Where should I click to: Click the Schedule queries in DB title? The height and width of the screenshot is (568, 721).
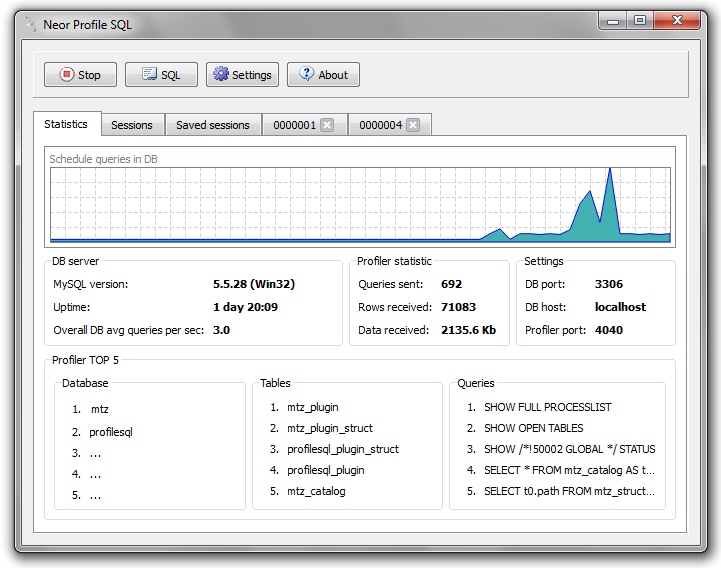(x=103, y=159)
